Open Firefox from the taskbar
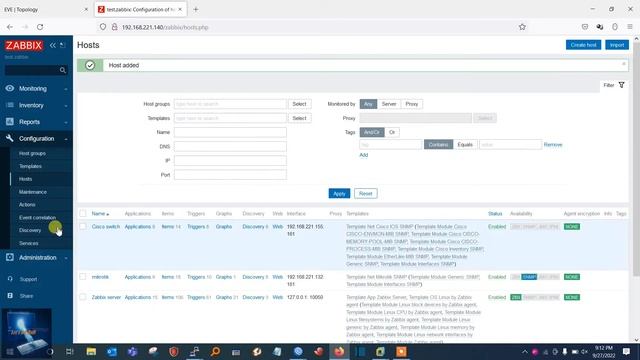Image resolution: width=640 pixels, height=360 pixels. [339, 351]
